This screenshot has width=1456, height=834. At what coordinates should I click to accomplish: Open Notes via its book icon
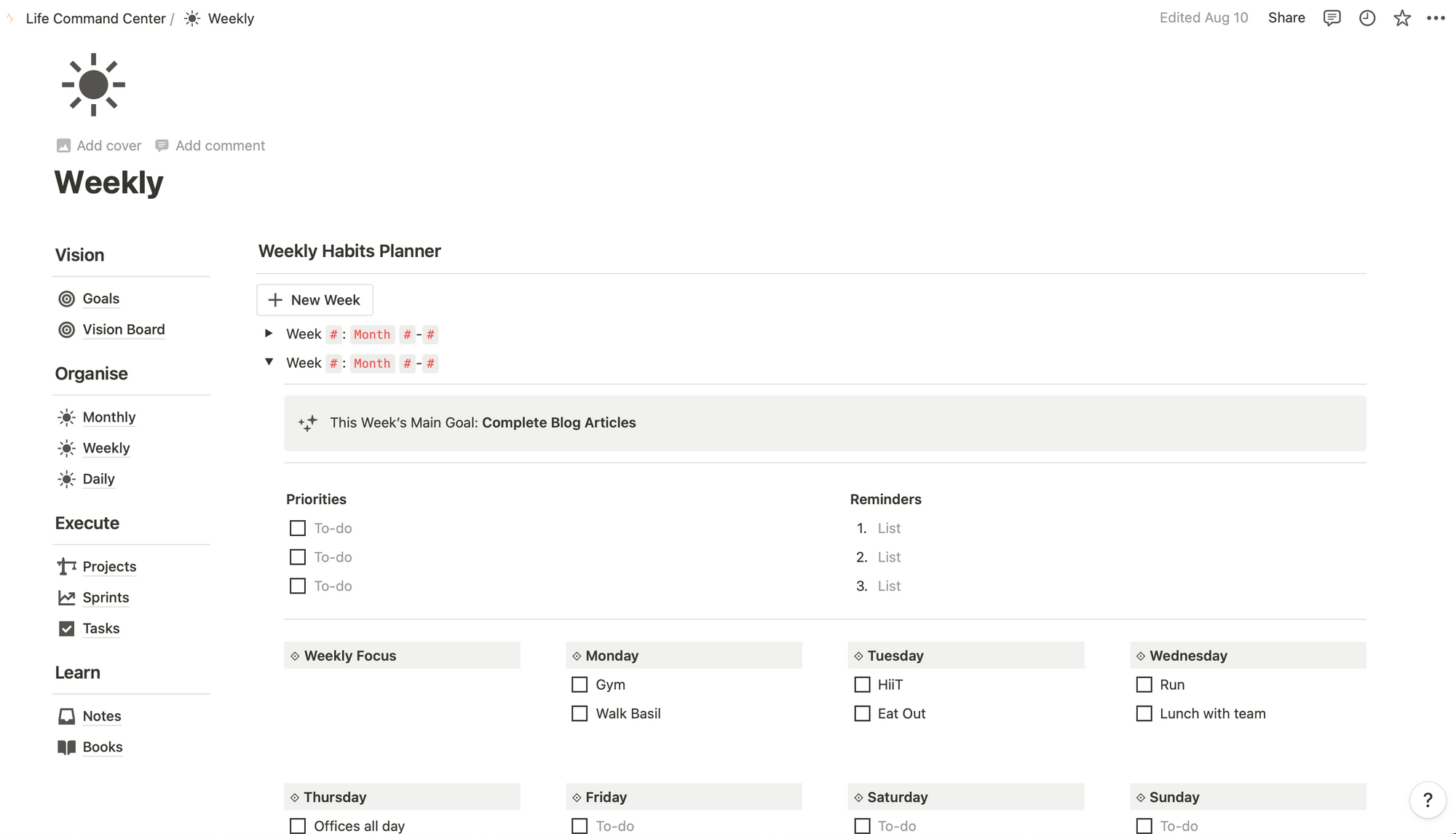coord(67,716)
